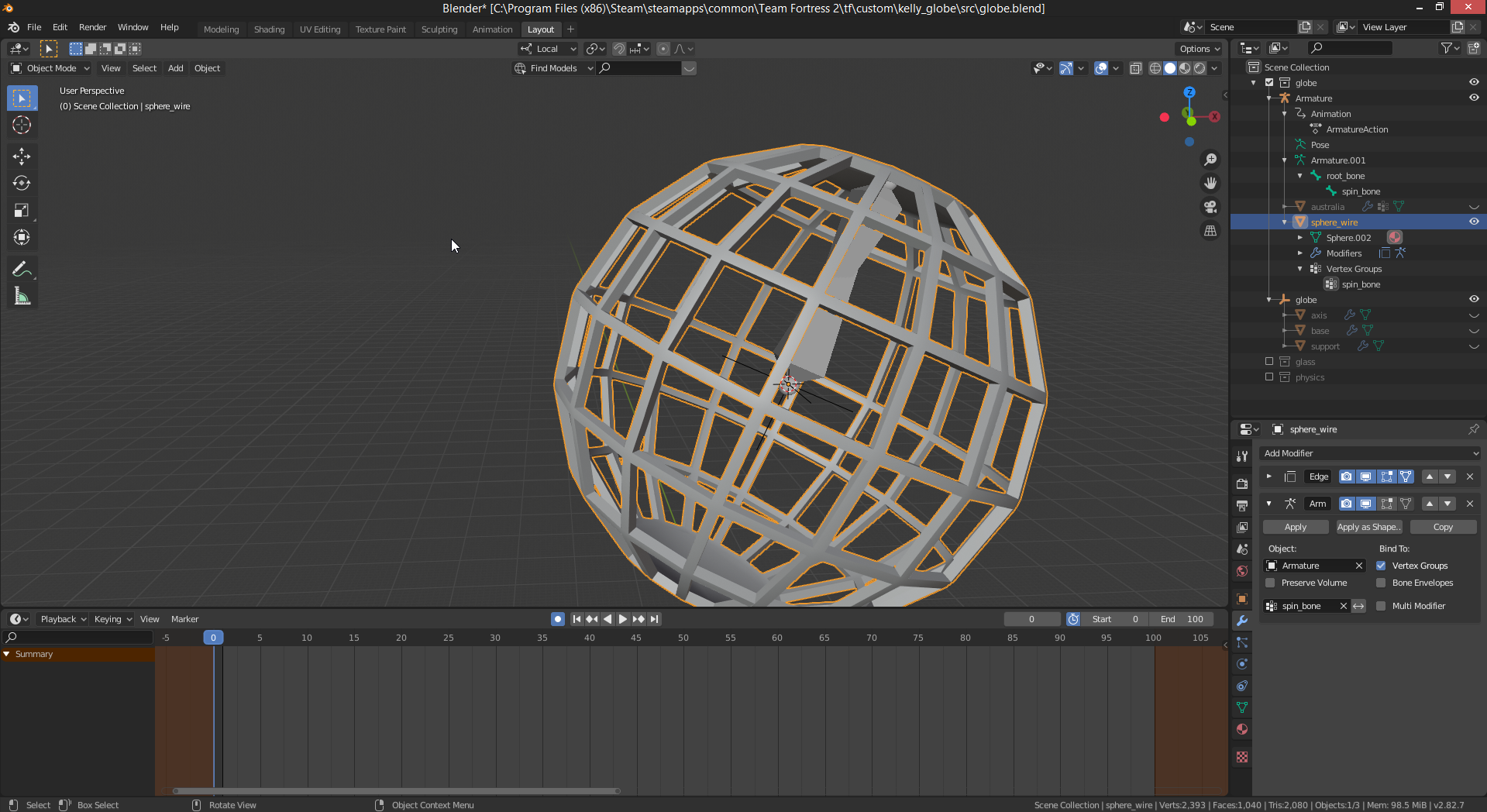Click the timeline End frame field

pos(1182,619)
